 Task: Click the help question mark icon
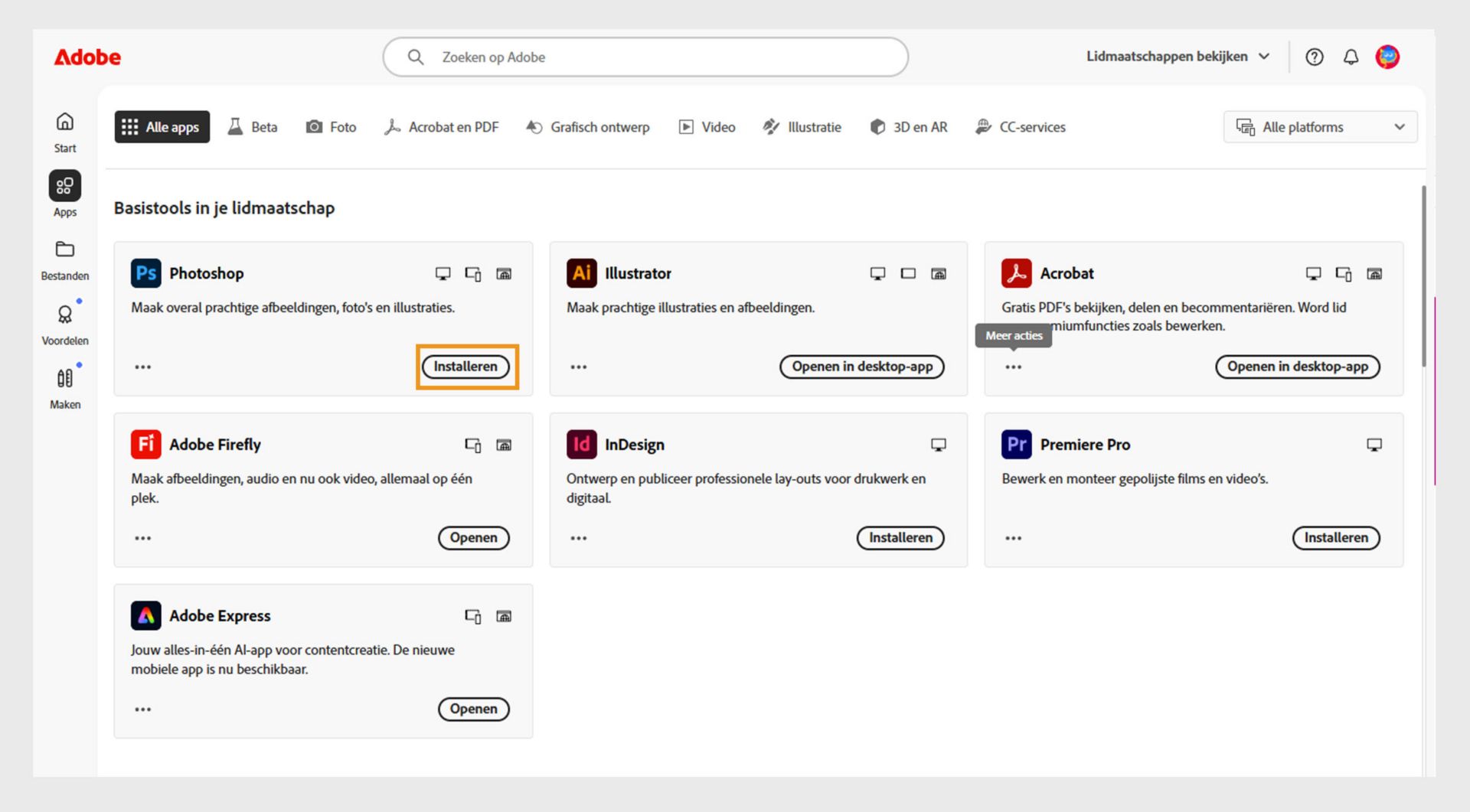[x=1314, y=57]
